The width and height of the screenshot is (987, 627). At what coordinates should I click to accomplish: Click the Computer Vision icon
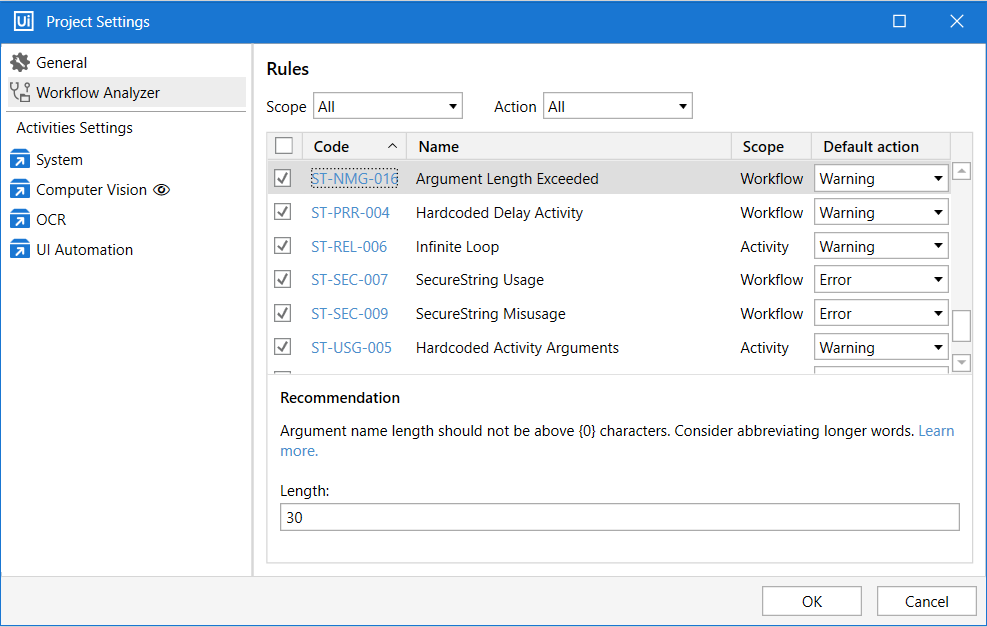click(20, 190)
